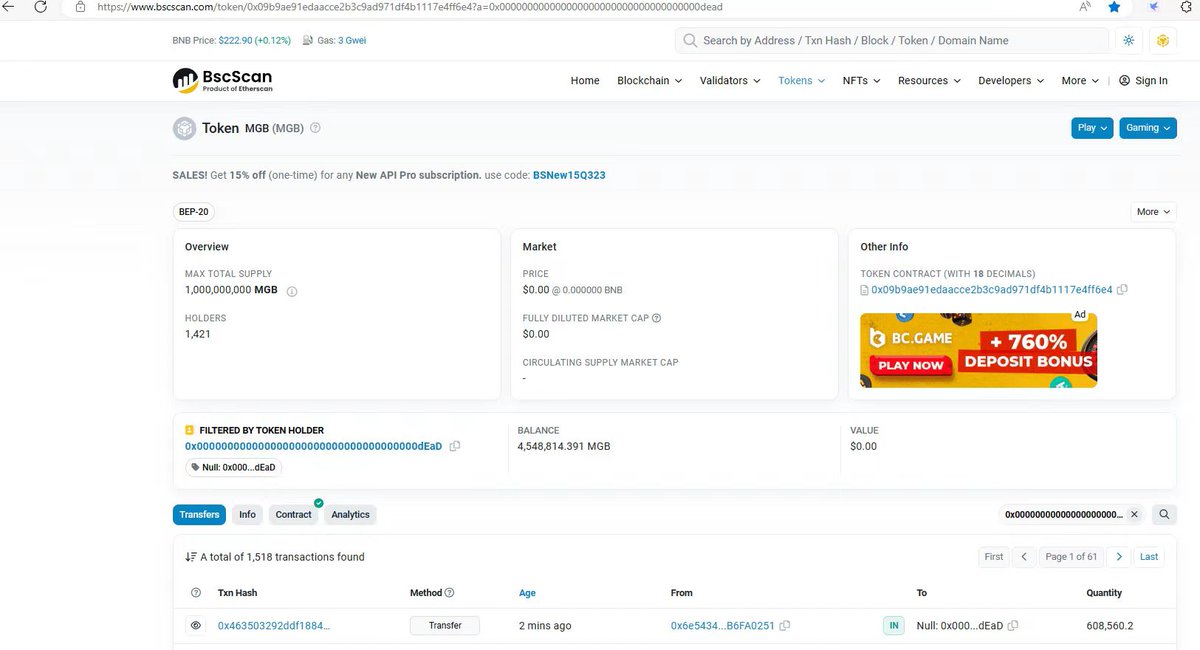The image size is (1200, 650).
Task: Click the First page button
Action: (x=994, y=557)
